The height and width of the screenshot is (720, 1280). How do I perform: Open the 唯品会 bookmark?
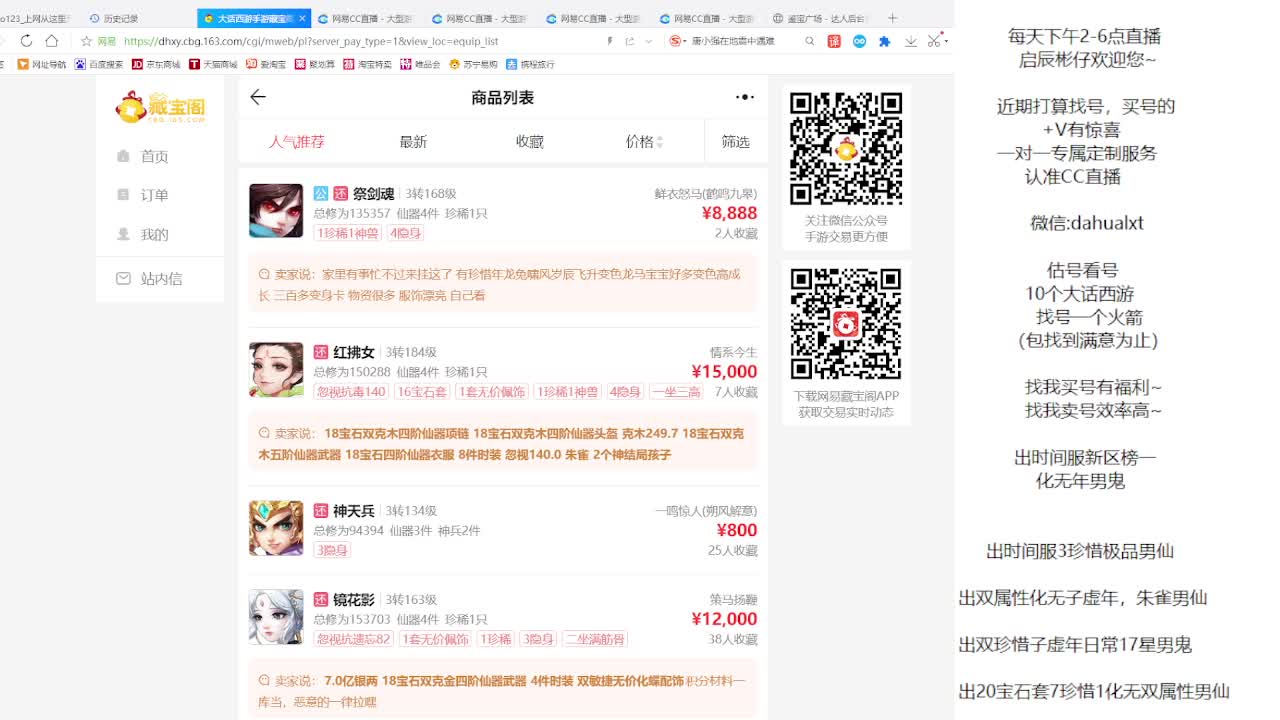tap(420, 64)
